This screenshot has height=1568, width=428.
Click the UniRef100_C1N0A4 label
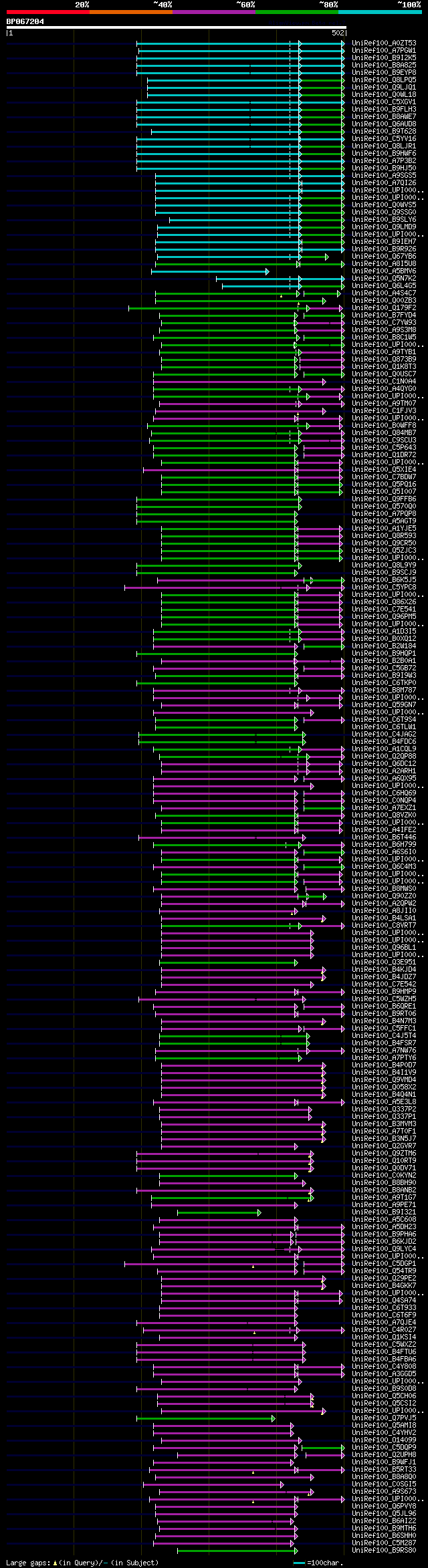coord(384,381)
